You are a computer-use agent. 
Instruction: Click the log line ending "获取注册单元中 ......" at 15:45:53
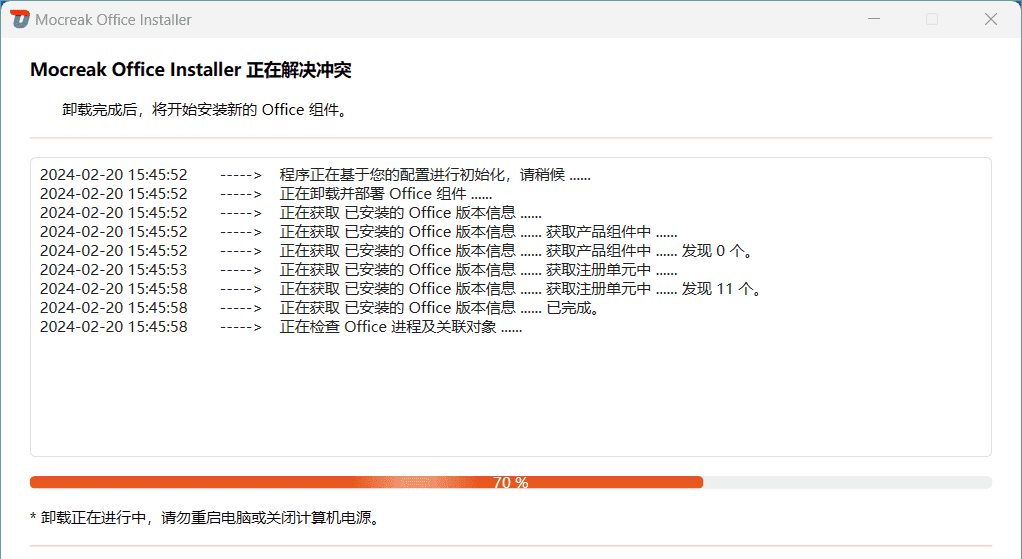tap(478, 270)
